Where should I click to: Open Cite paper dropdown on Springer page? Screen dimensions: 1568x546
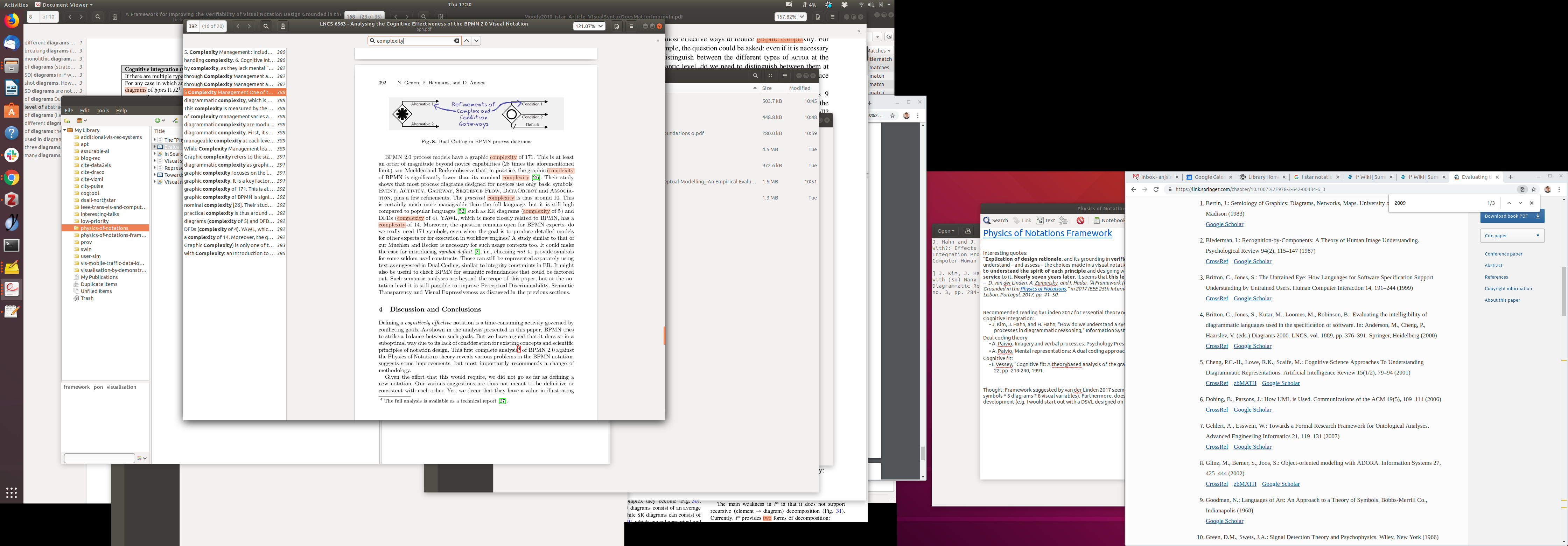(x=1512, y=236)
